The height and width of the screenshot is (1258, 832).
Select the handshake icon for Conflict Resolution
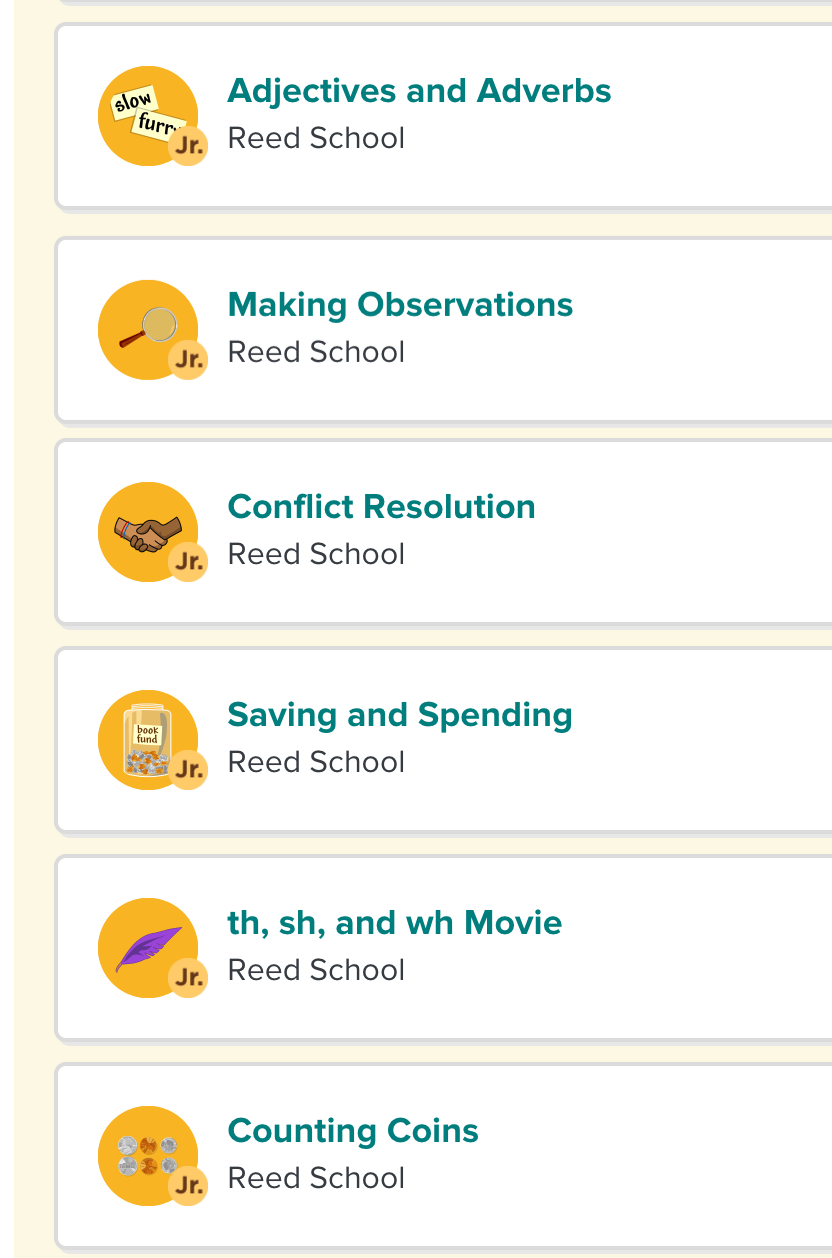146,531
